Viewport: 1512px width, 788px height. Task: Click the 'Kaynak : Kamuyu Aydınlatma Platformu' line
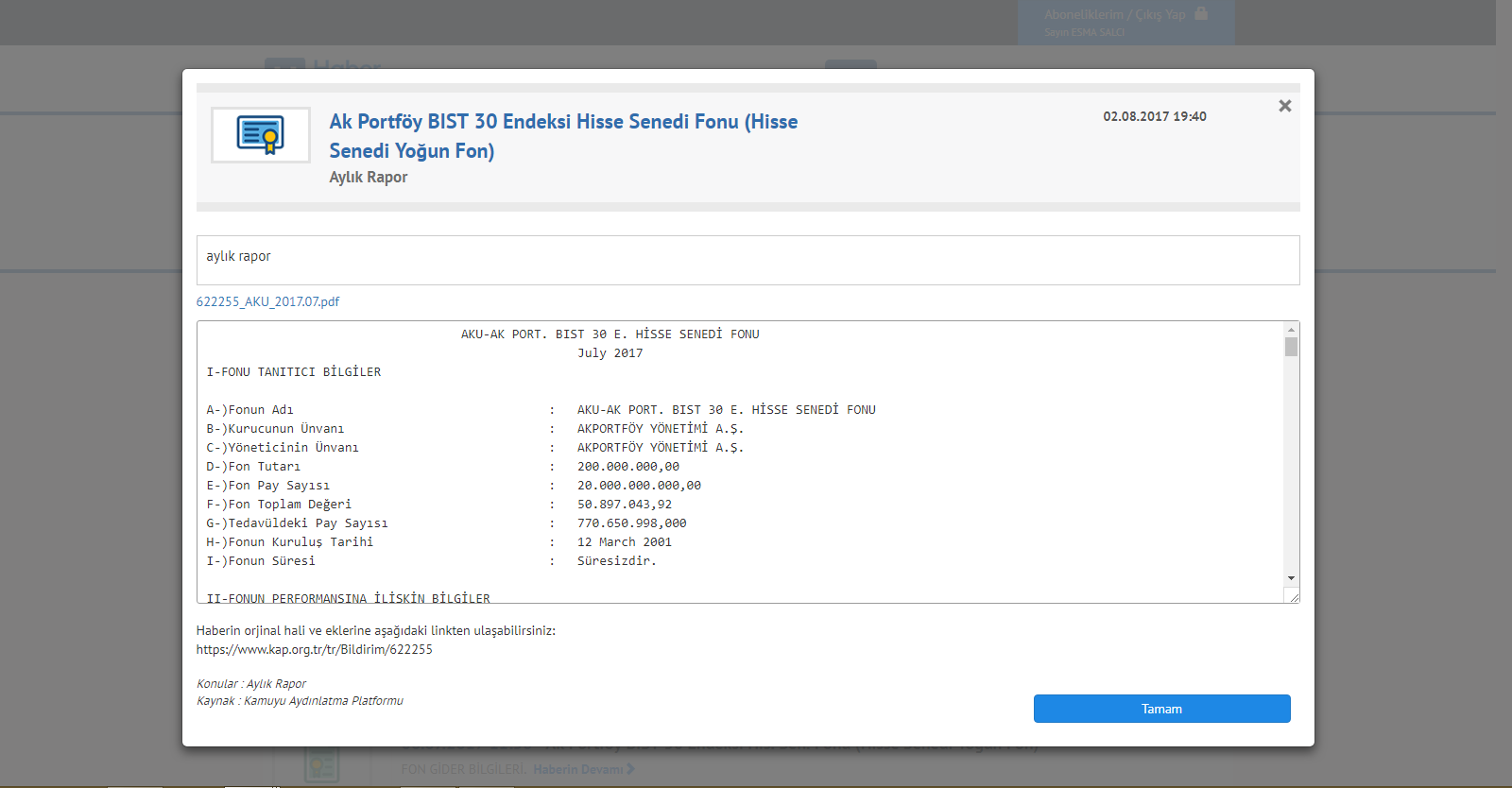pos(300,701)
